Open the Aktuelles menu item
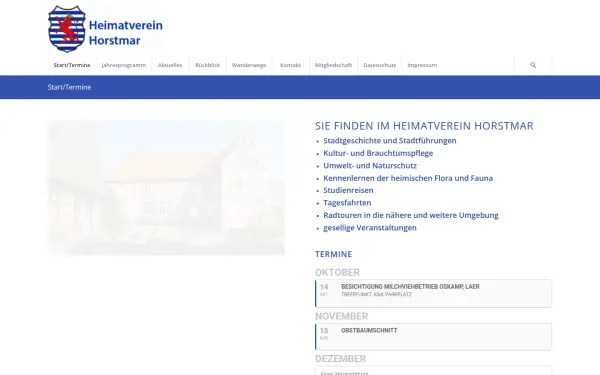 click(x=170, y=65)
